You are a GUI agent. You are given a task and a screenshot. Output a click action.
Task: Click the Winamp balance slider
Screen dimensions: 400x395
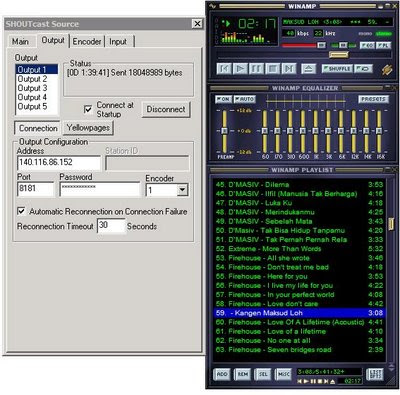point(343,45)
